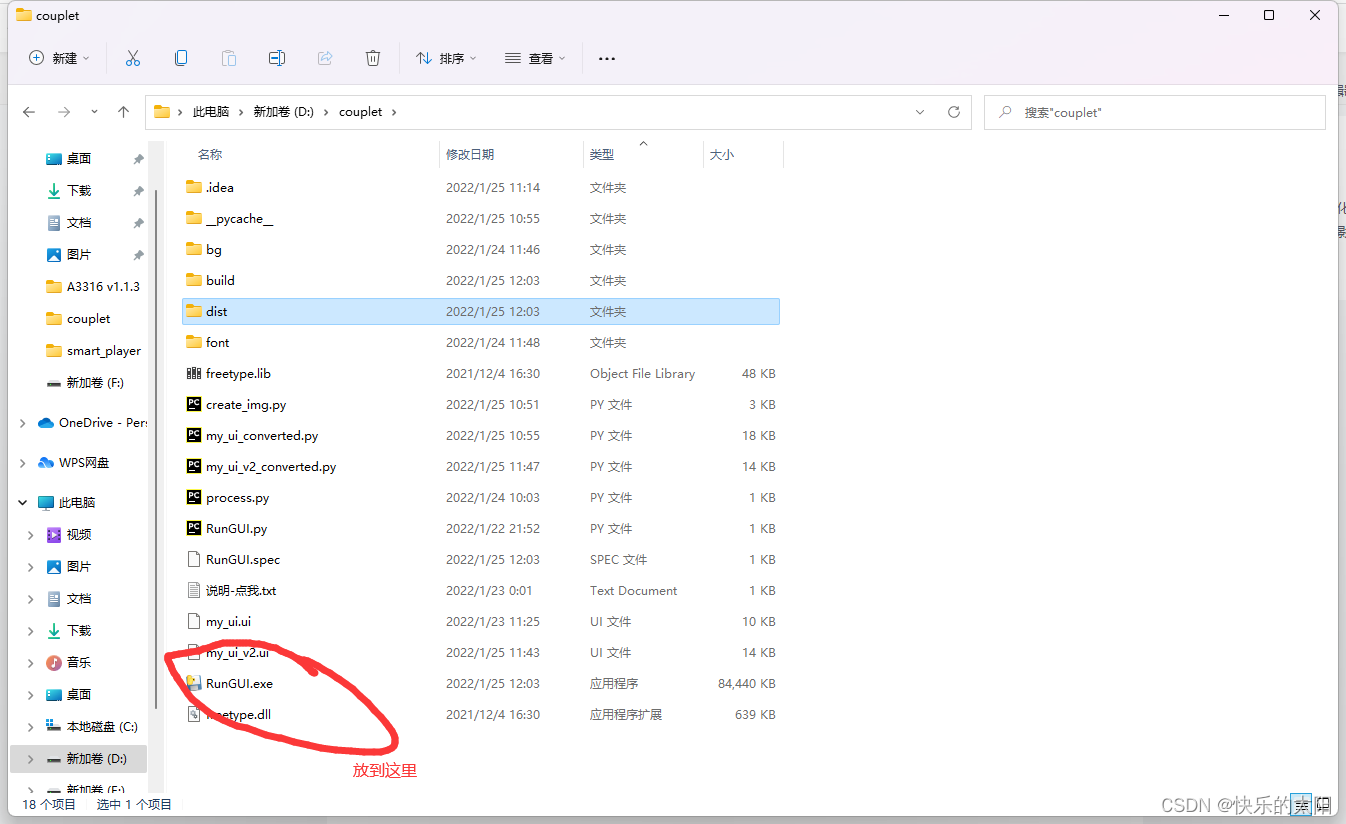Select the freetype.dll file row
The image size is (1346, 824).
point(481,715)
